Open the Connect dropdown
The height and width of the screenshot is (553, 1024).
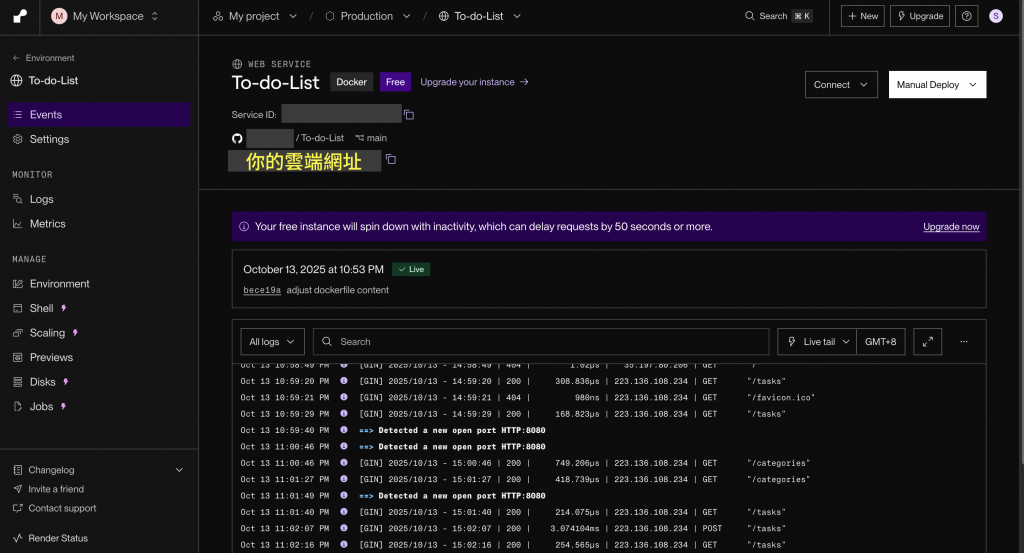point(841,85)
